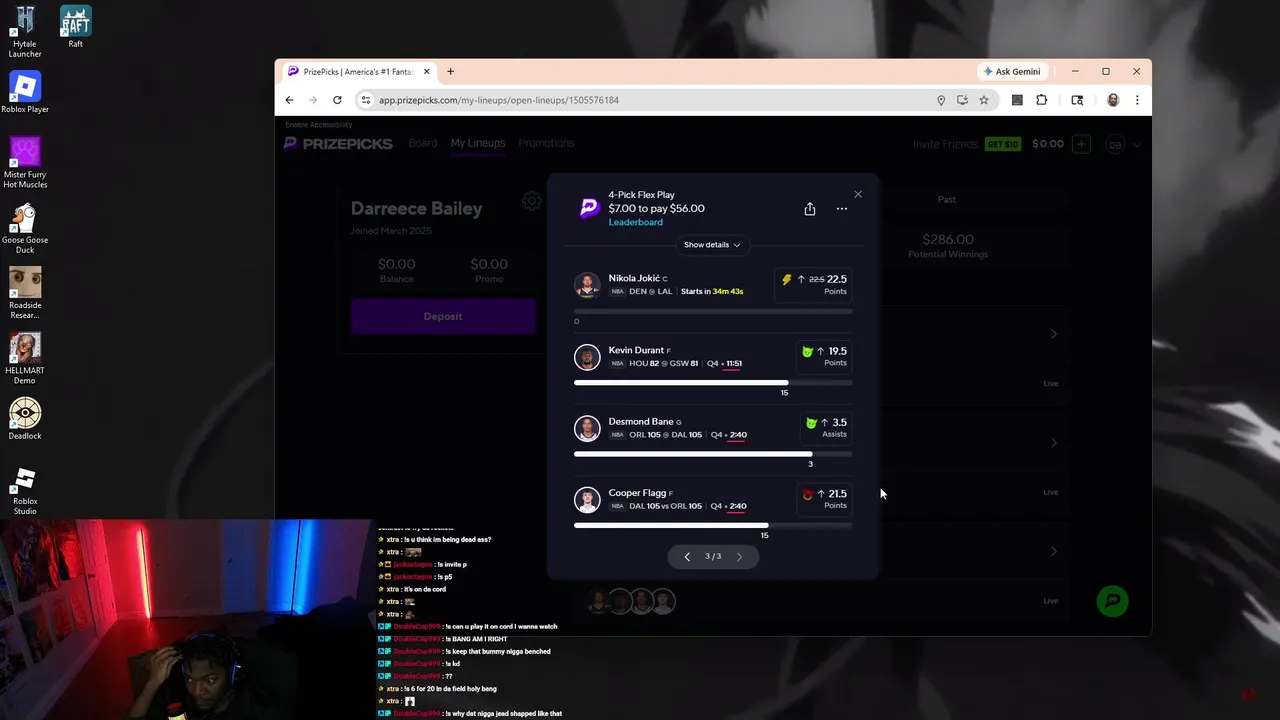Go to next lineup with right arrow
This screenshot has height=720, width=1280.
click(739, 557)
